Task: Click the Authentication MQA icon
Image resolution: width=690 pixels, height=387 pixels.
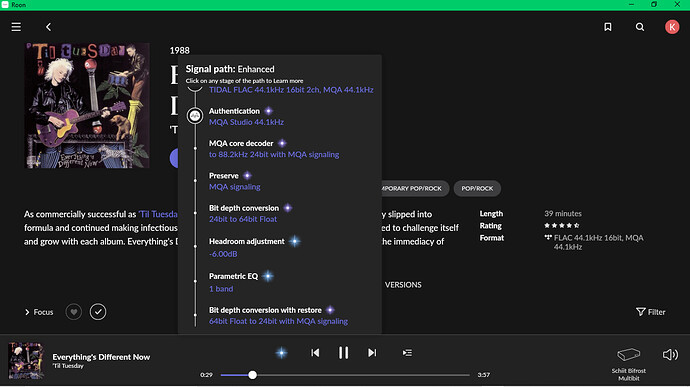Action: pos(195,116)
